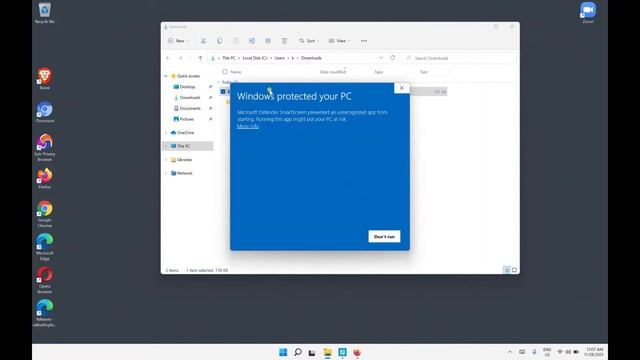Viewport: 640px width, 360px height.
Task: Click the Delete trash icon in Explorer toolbar
Action: coord(284,41)
